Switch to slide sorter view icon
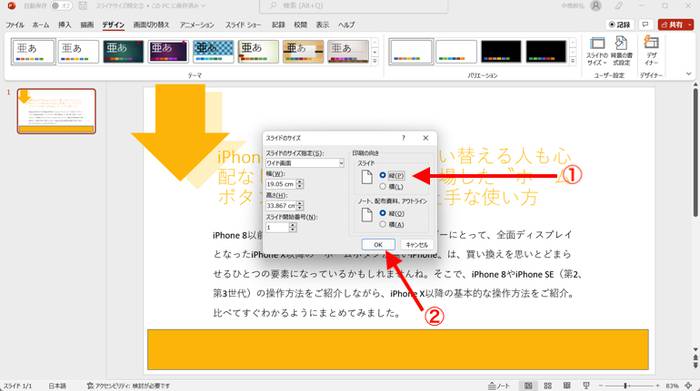The width and height of the screenshot is (700, 391). pyautogui.click(x=548, y=386)
